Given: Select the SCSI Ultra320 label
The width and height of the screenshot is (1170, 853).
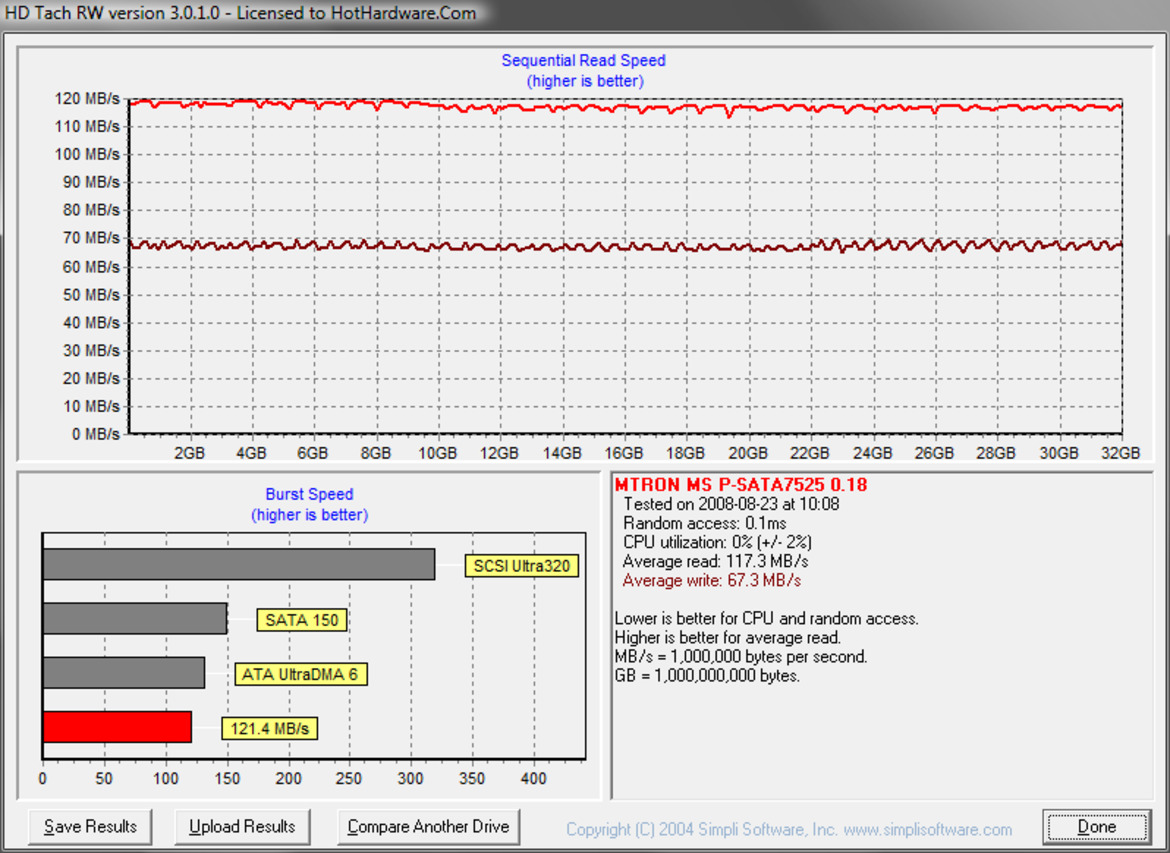Looking at the screenshot, I should 522,566.
